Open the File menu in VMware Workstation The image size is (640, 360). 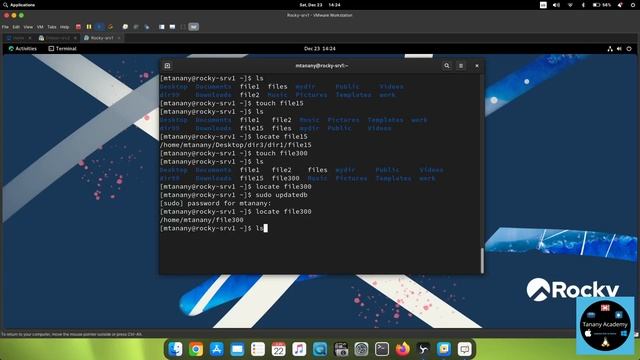tap(5, 27)
